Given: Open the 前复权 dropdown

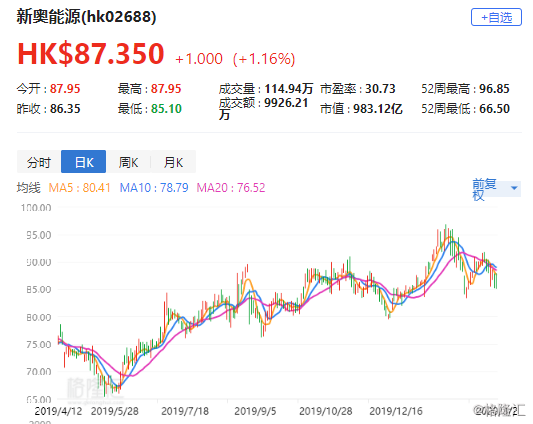Looking at the screenshot, I should pos(496,189).
